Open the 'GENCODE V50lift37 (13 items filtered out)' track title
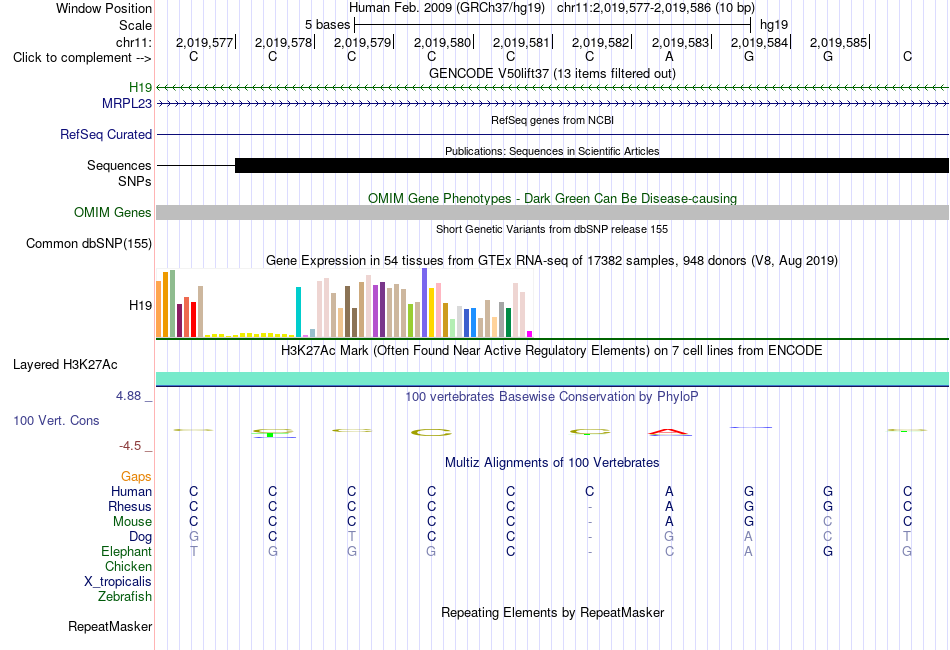This screenshot has width=950, height=650. click(x=552, y=73)
